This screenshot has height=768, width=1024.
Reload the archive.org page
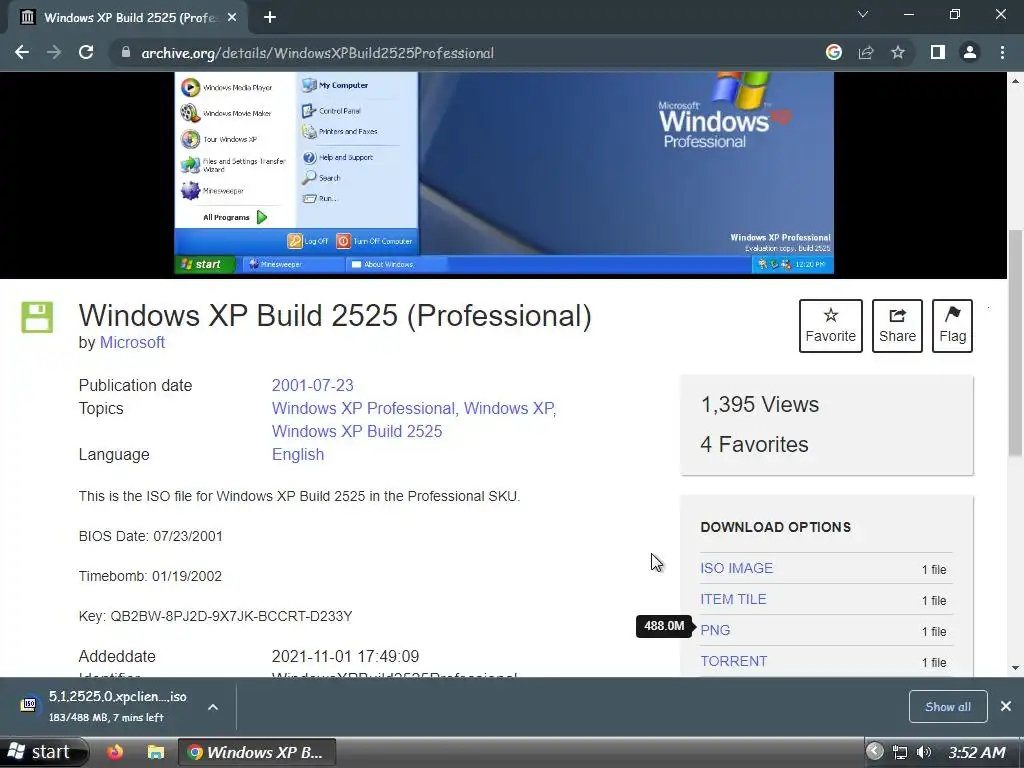[86, 52]
